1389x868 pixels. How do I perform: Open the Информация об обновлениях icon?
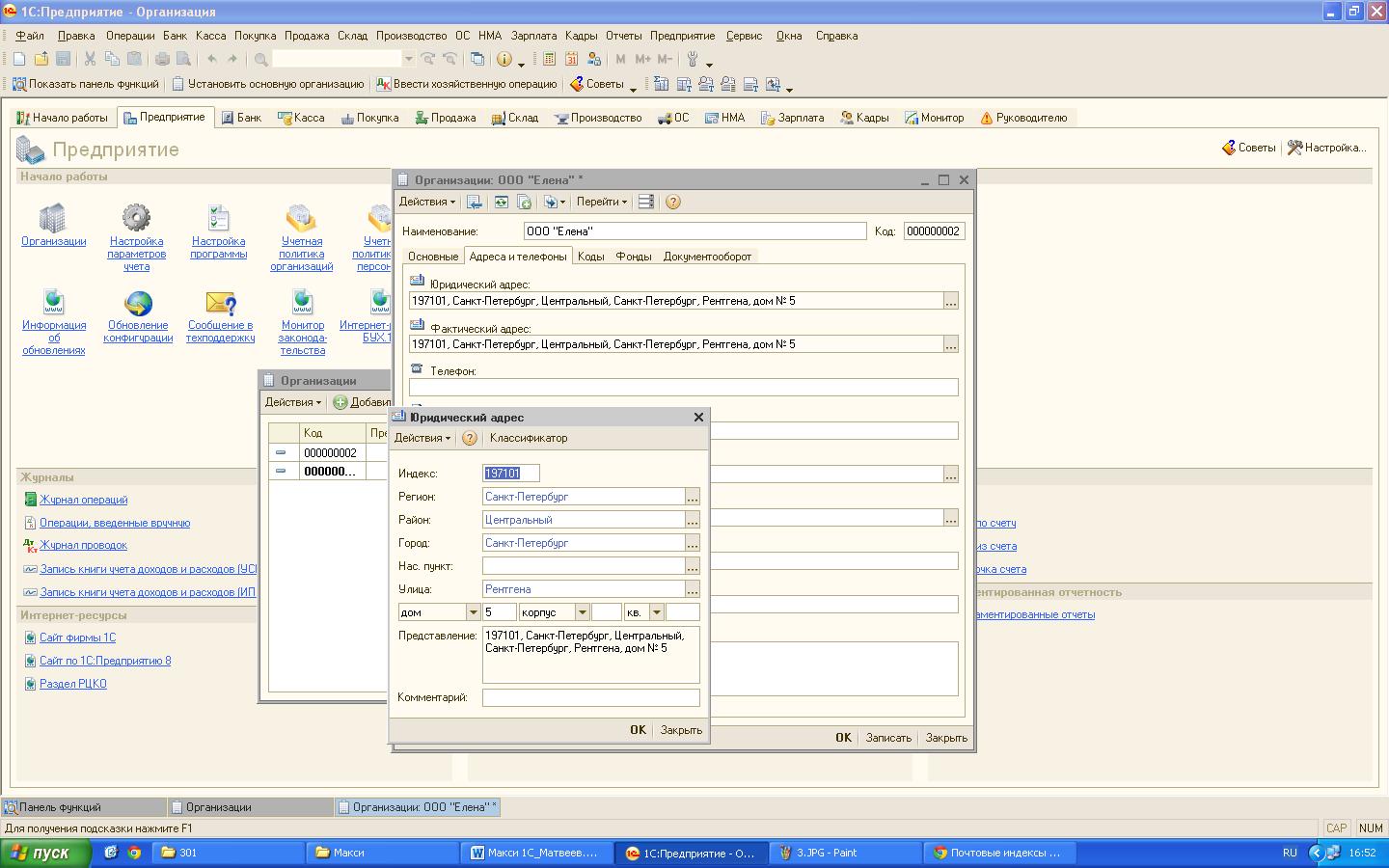[54, 302]
